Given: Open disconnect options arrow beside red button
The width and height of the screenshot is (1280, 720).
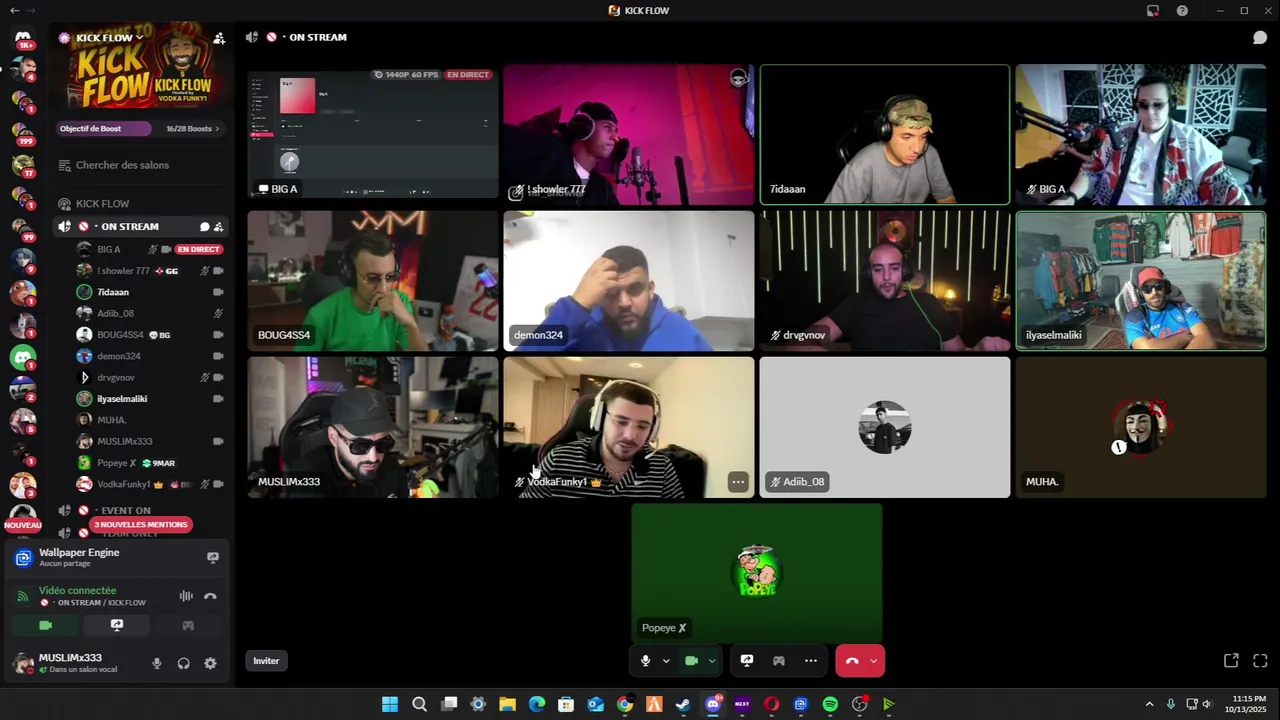Looking at the screenshot, I should [x=873, y=661].
